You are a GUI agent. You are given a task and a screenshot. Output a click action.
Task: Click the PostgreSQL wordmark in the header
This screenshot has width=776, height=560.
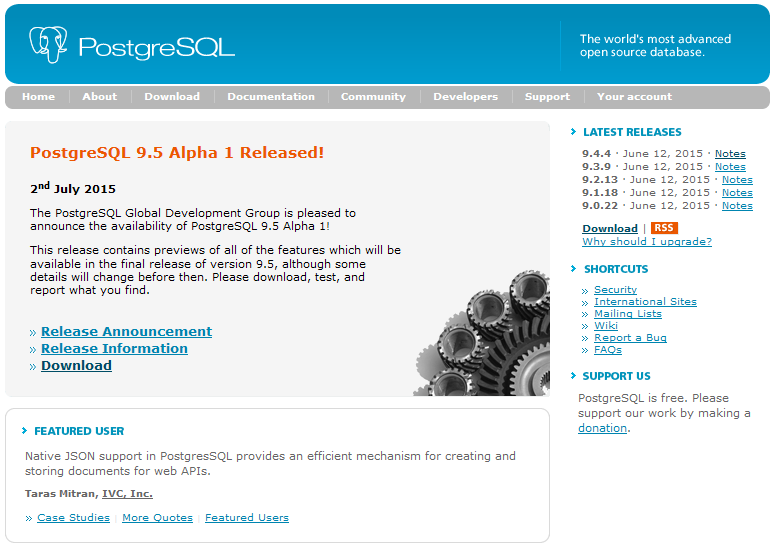click(x=156, y=48)
